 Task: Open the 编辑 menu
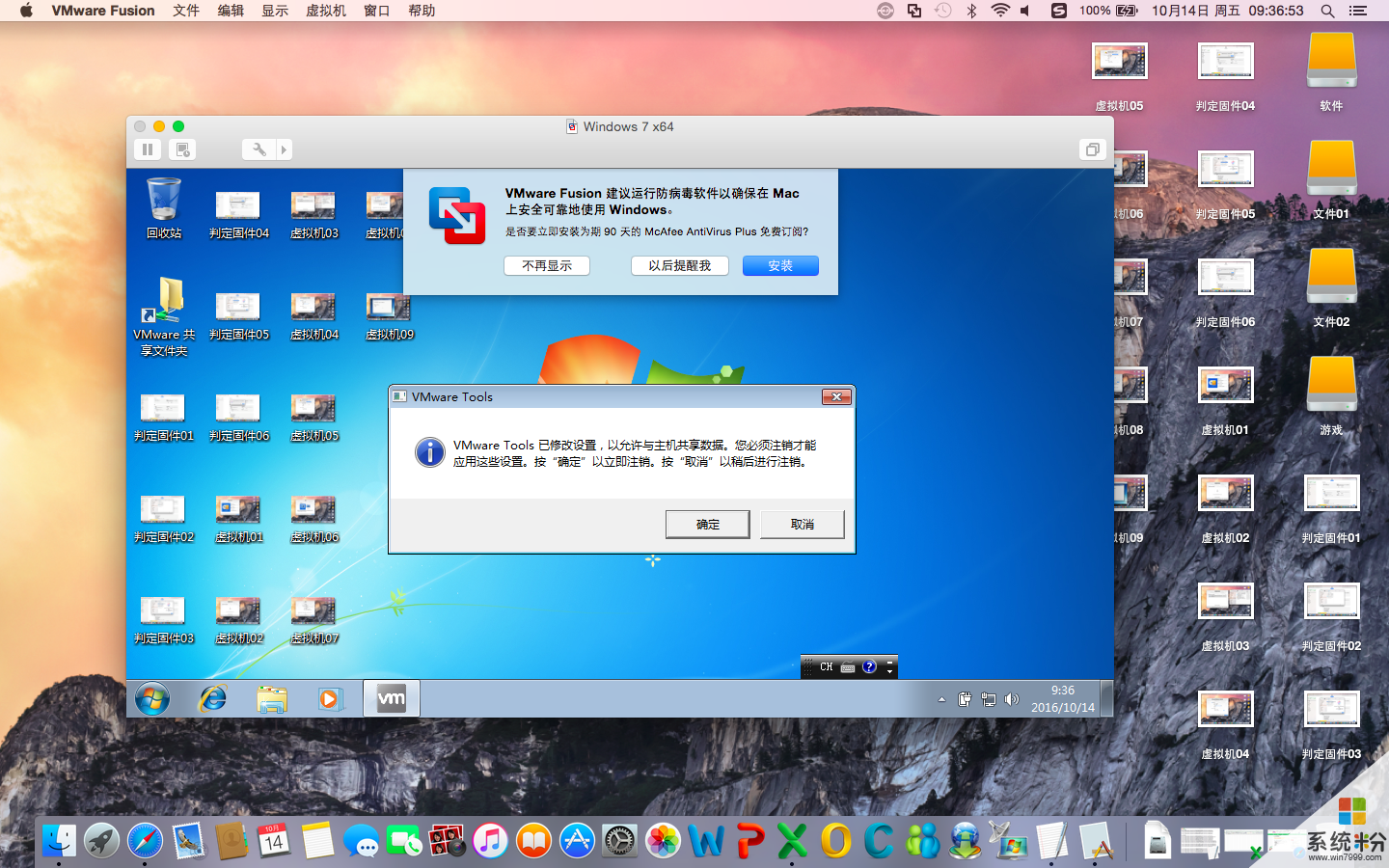231,11
